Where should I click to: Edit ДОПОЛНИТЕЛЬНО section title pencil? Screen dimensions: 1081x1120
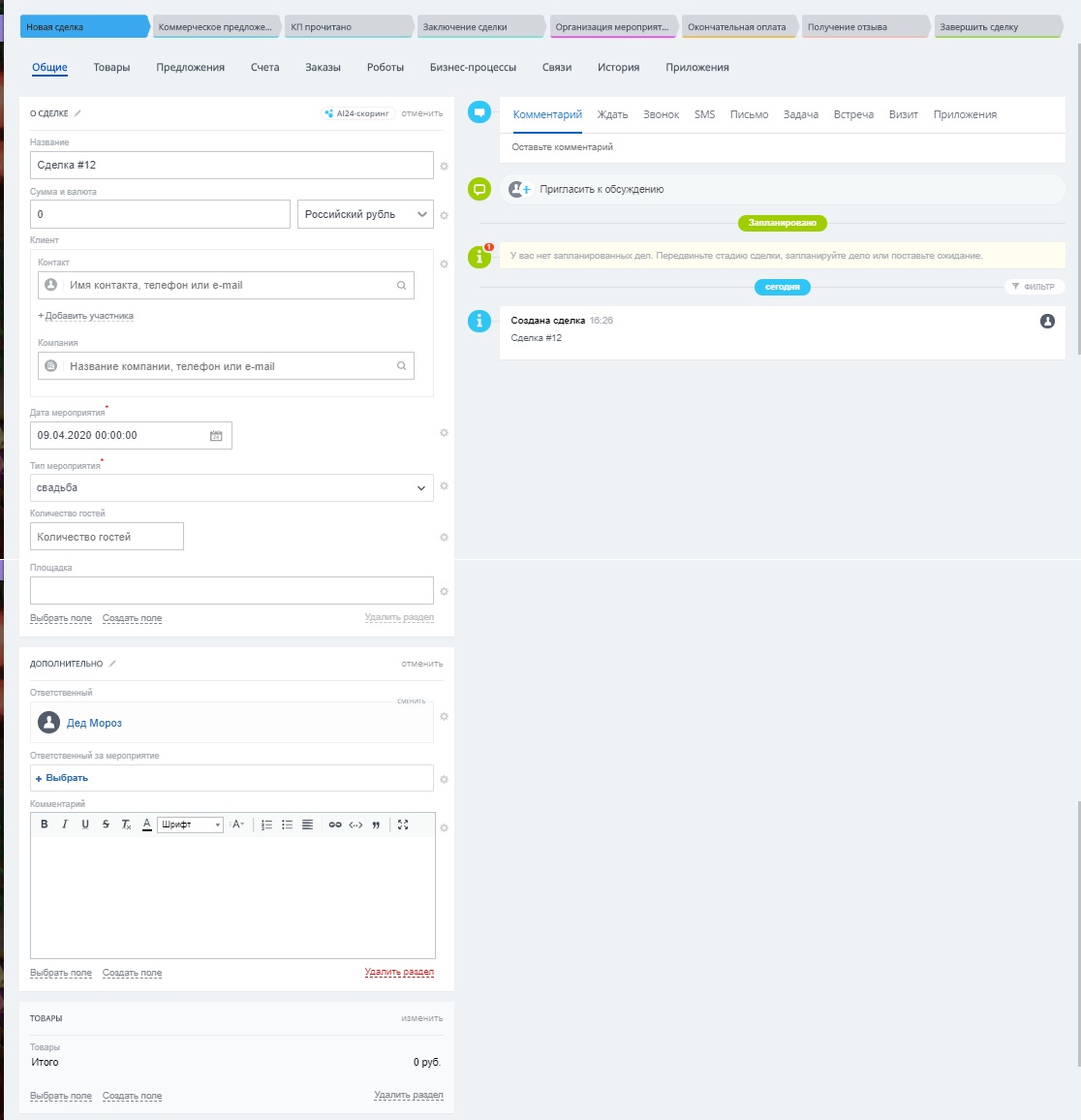(112, 664)
